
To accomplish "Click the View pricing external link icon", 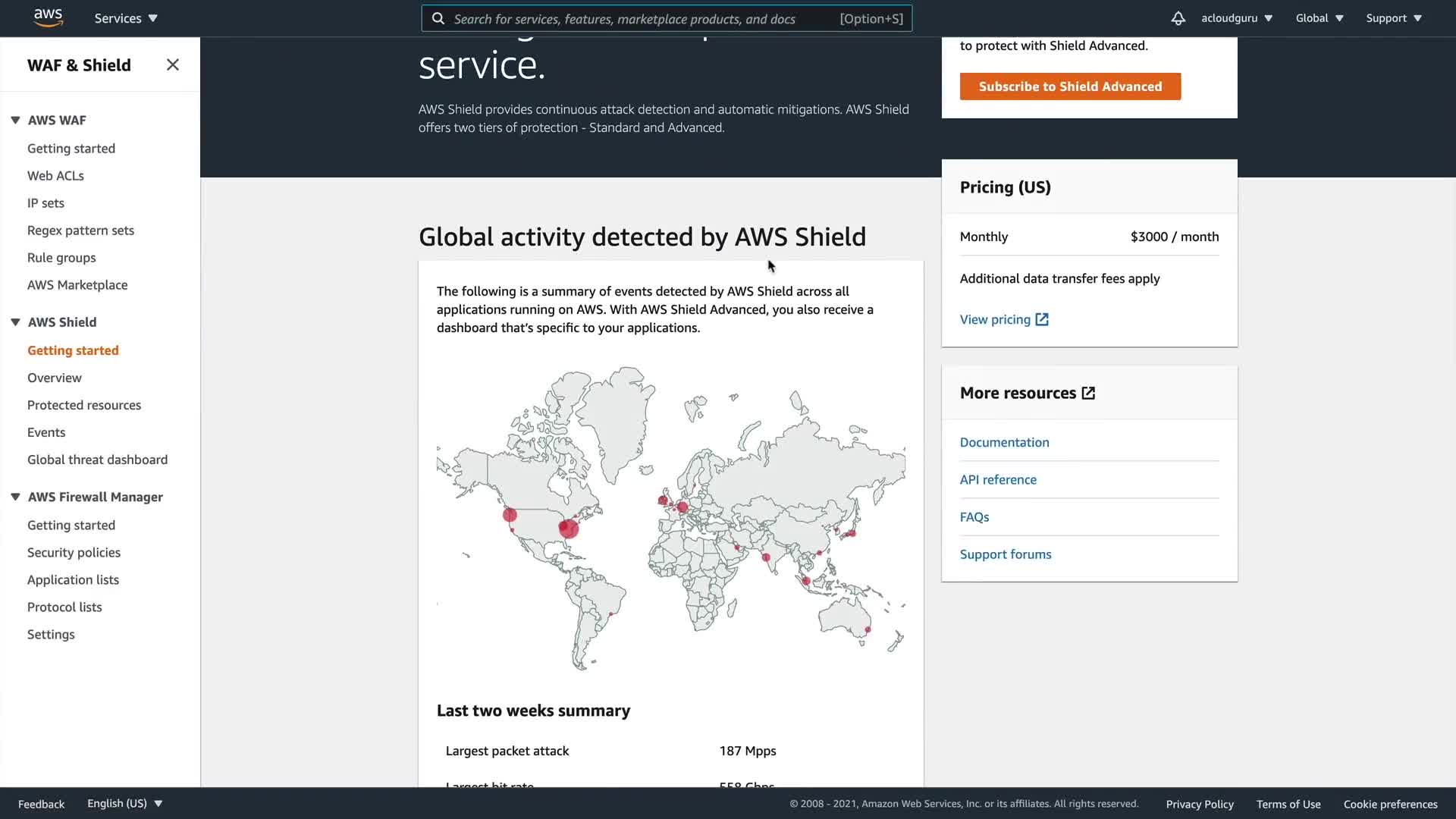I will pos(1042,320).
